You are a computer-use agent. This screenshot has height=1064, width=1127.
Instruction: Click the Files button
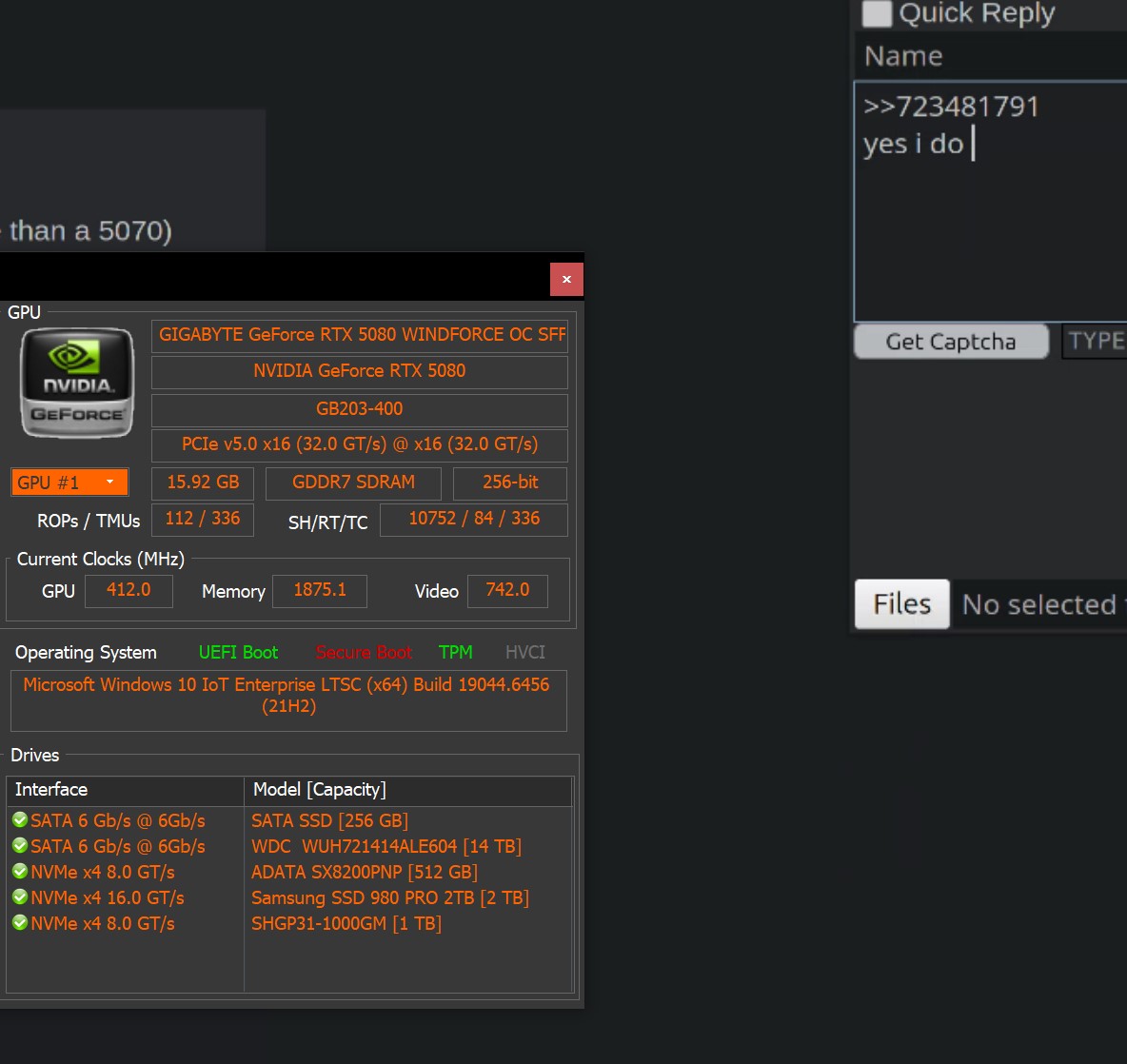pyautogui.click(x=902, y=604)
